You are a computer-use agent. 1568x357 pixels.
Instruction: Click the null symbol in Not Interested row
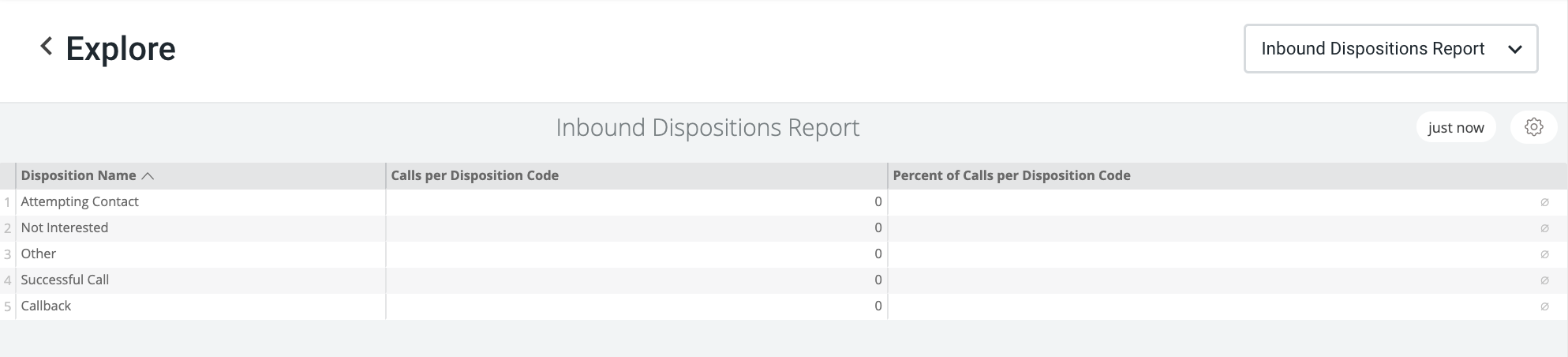coord(1544,228)
